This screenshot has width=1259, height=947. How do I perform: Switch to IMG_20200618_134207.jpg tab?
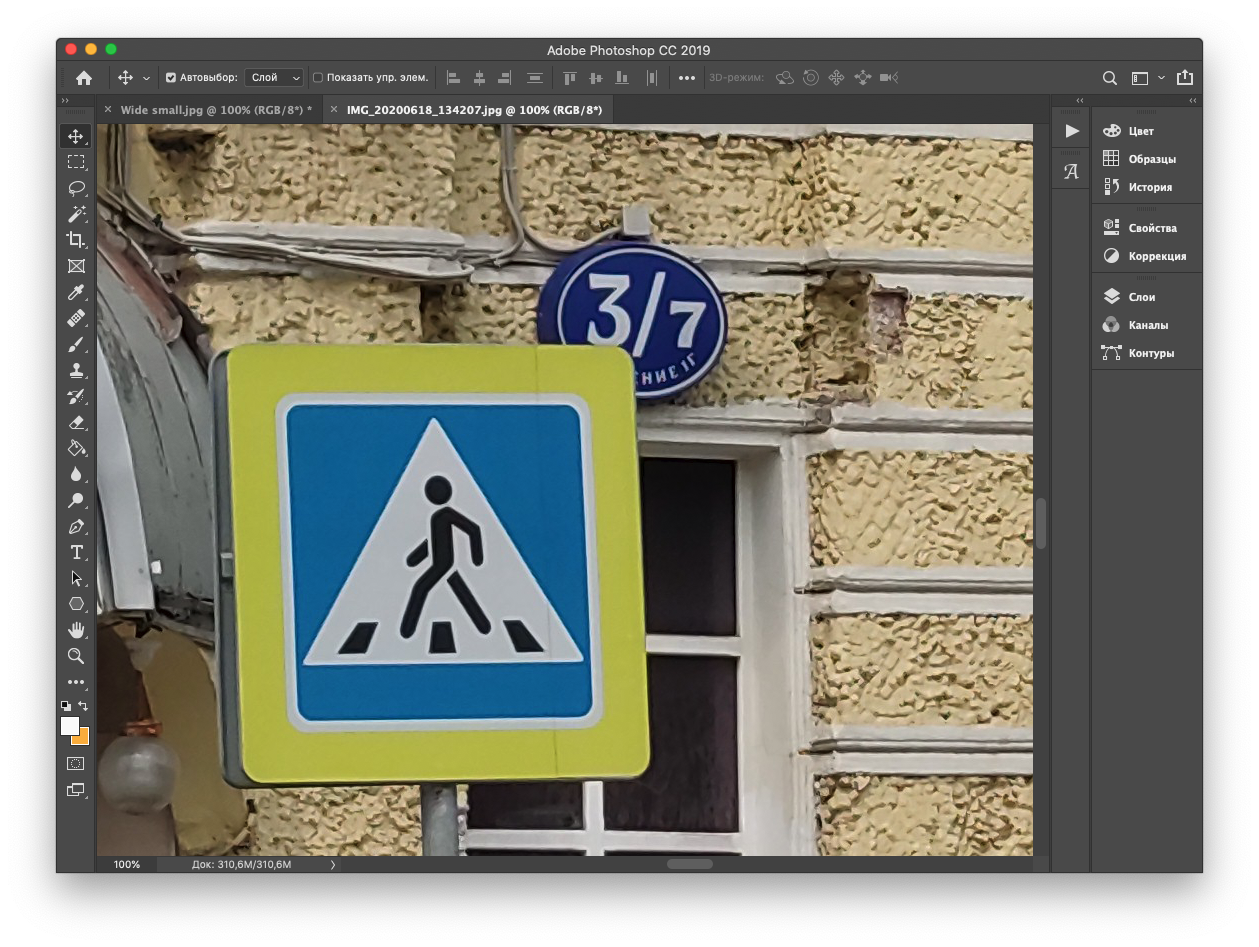click(x=474, y=110)
